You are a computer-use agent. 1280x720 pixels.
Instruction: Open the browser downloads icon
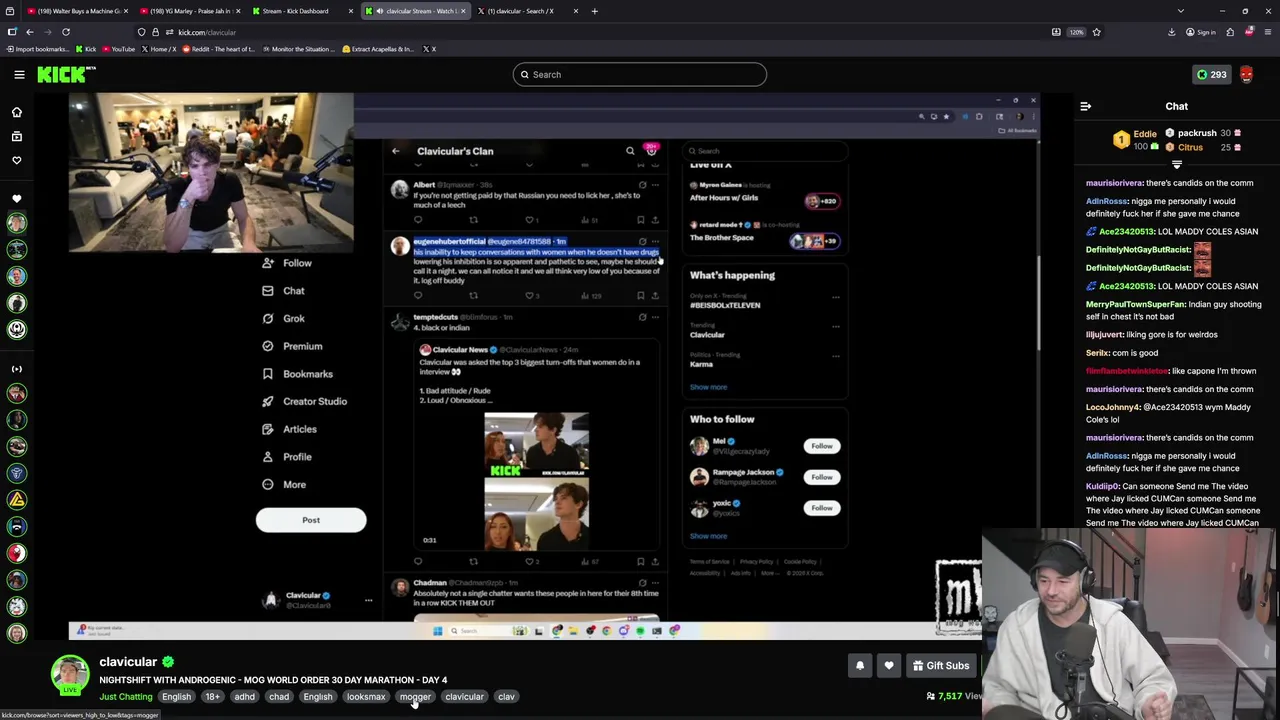point(1172,32)
